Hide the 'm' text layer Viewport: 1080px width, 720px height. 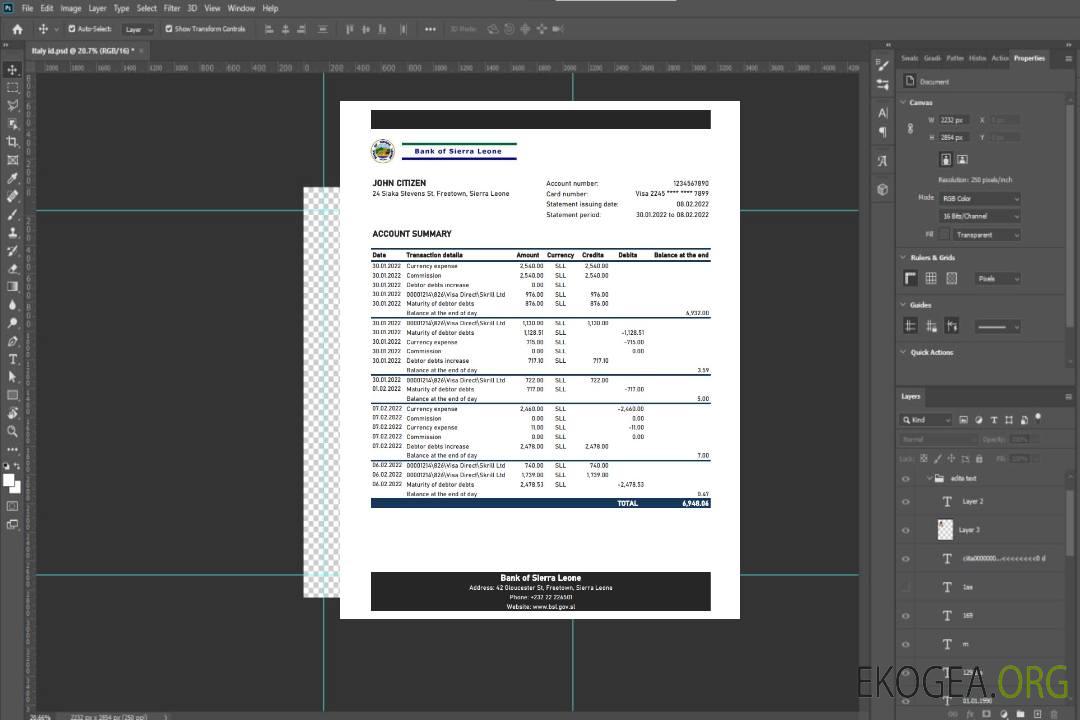pos(906,644)
